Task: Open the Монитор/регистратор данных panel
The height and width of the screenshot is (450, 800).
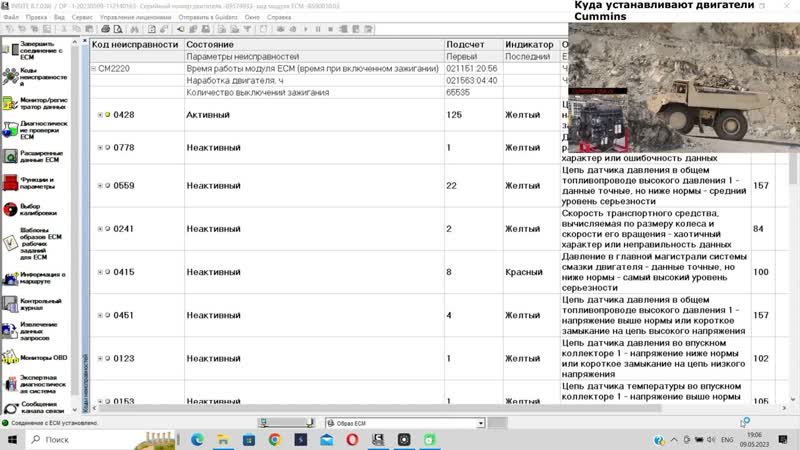Action: [35, 103]
